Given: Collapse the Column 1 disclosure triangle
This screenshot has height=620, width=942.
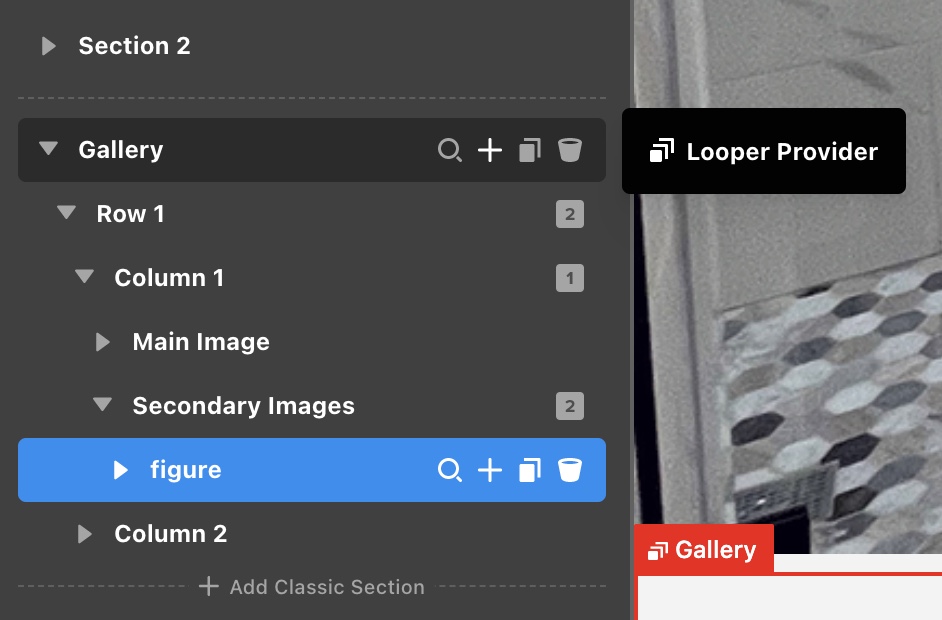Looking at the screenshot, I should click(x=84, y=278).
